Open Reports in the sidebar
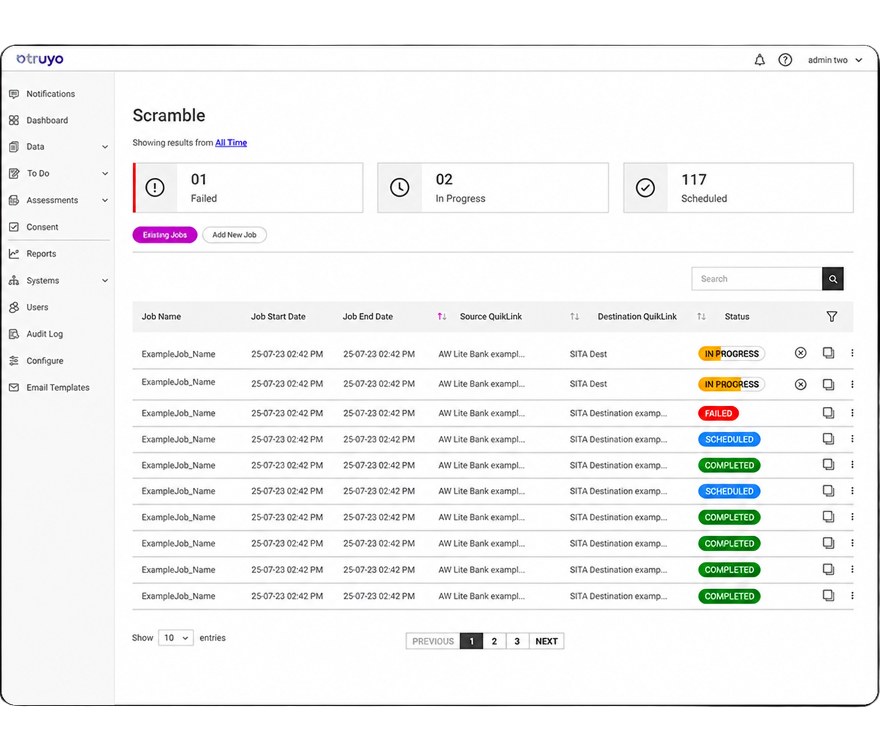880x752 pixels. [41, 254]
